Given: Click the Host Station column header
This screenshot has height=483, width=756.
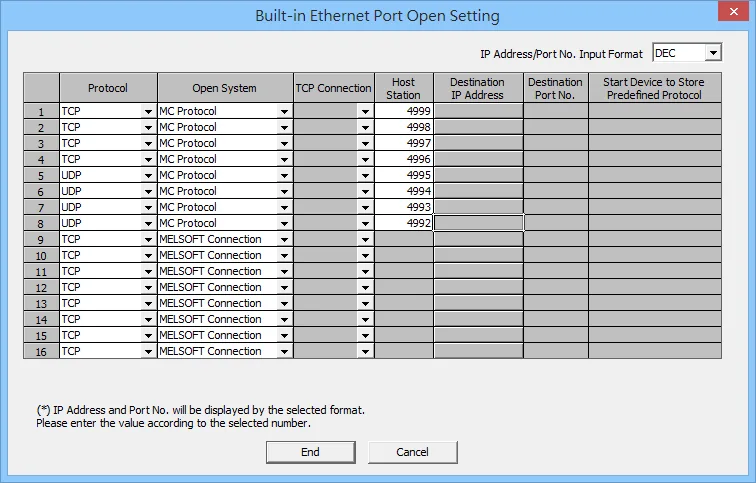Looking at the screenshot, I should click(x=404, y=88).
